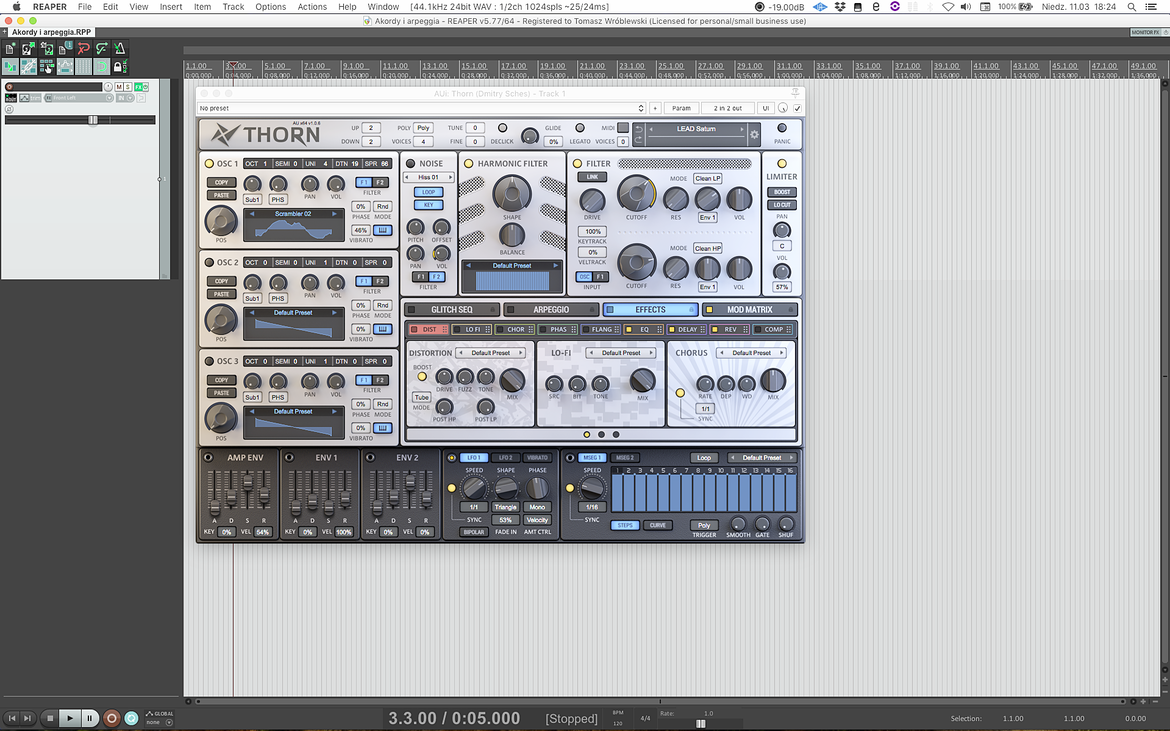Toggle the locking padlock toolbar icon

118,66
